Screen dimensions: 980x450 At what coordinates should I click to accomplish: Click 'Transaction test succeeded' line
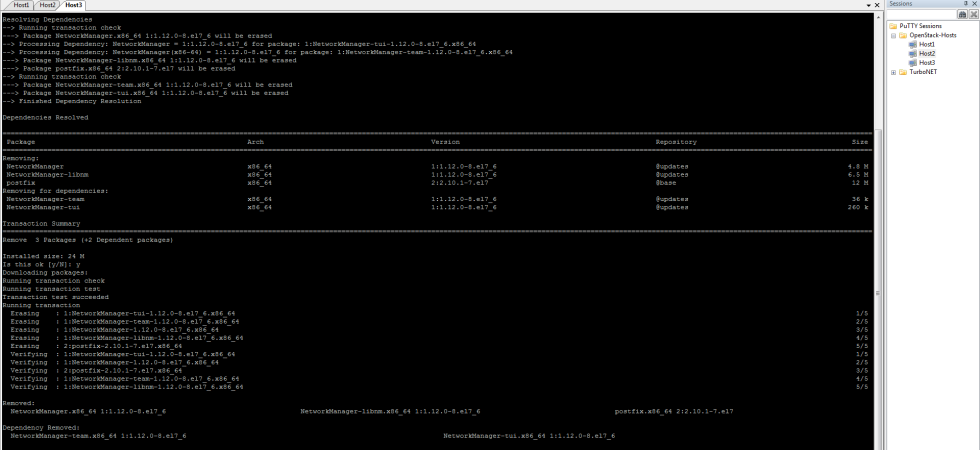click(x=56, y=298)
